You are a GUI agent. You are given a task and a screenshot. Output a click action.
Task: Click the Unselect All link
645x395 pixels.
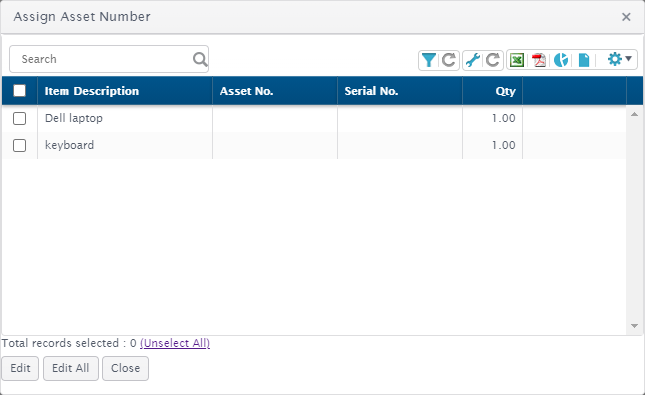(x=175, y=343)
